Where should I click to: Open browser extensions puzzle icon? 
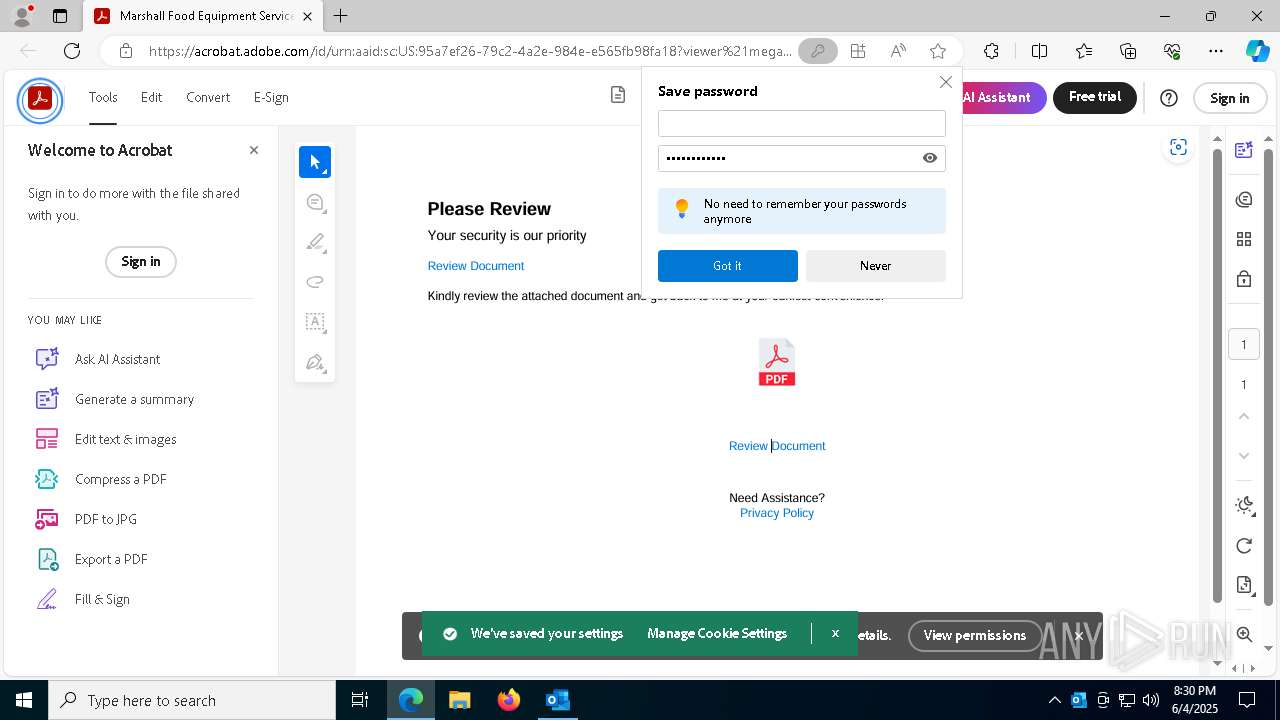[x=991, y=51]
